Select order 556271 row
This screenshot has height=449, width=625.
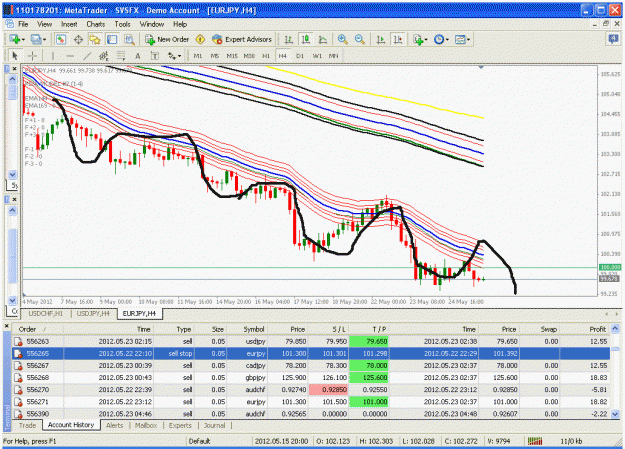point(311,402)
